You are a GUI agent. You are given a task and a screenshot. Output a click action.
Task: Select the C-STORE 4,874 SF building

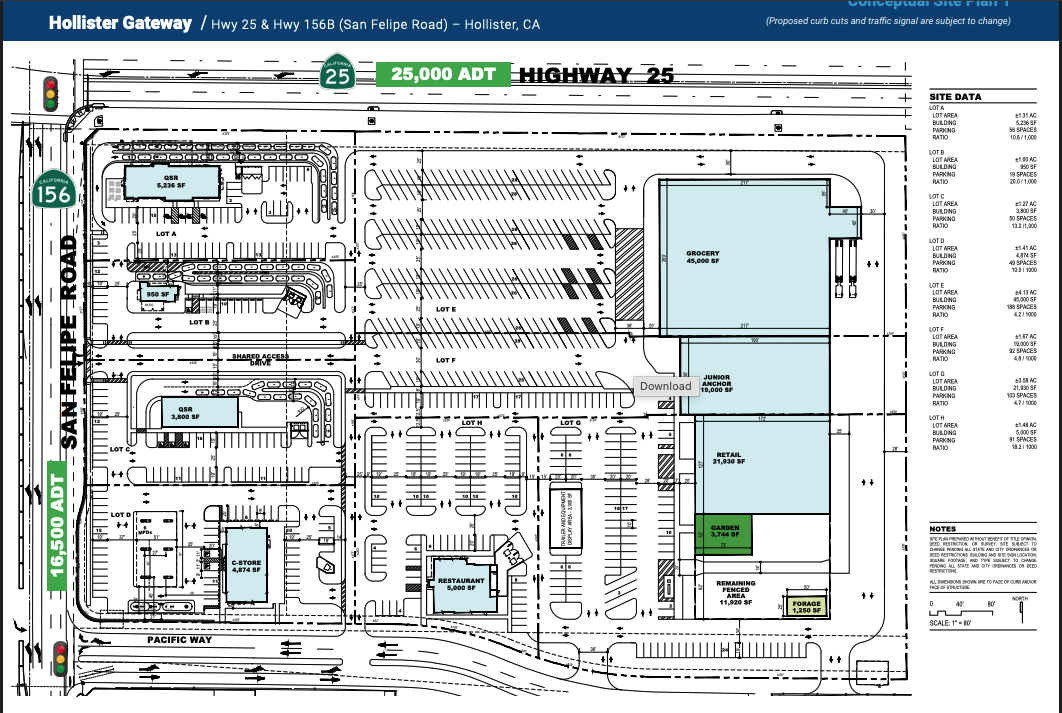[246, 565]
